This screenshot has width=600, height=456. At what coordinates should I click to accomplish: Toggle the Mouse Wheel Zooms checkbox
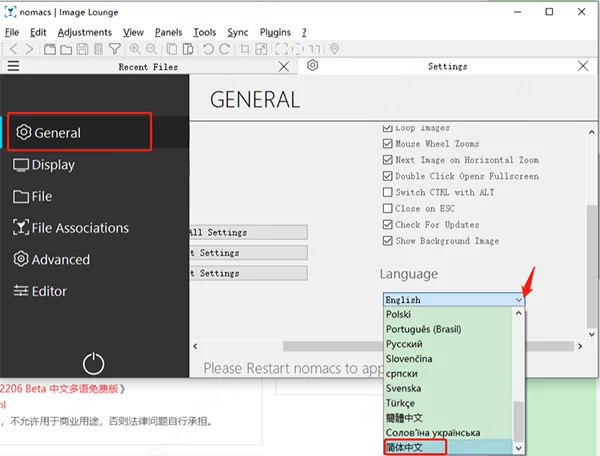(x=388, y=144)
